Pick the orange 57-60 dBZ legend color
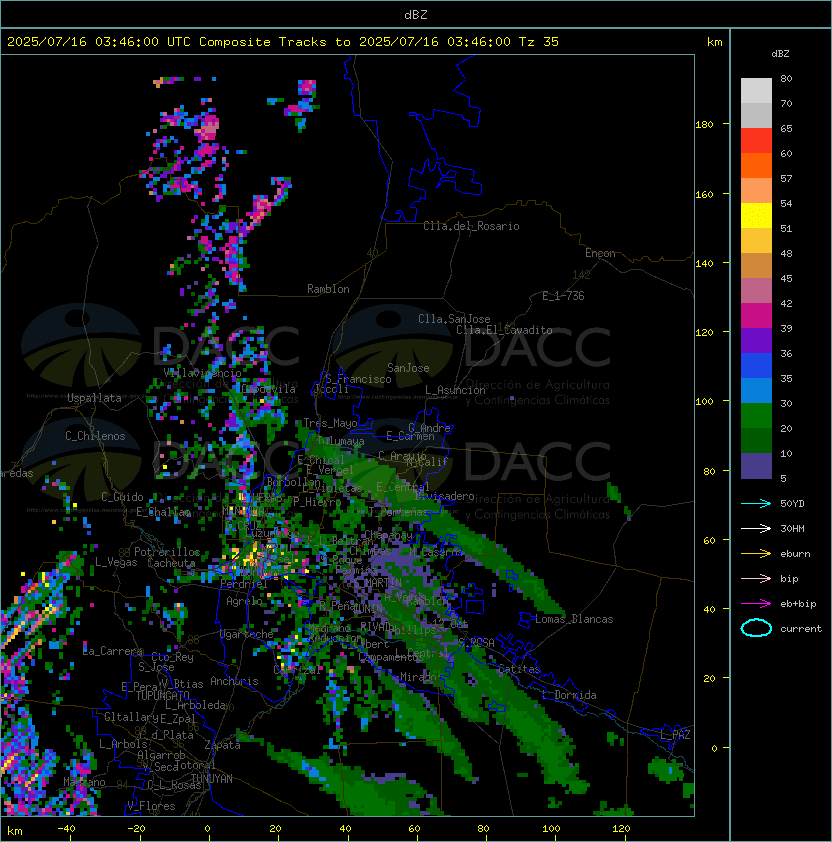The image size is (832, 842). pyautogui.click(x=756, y=165)
